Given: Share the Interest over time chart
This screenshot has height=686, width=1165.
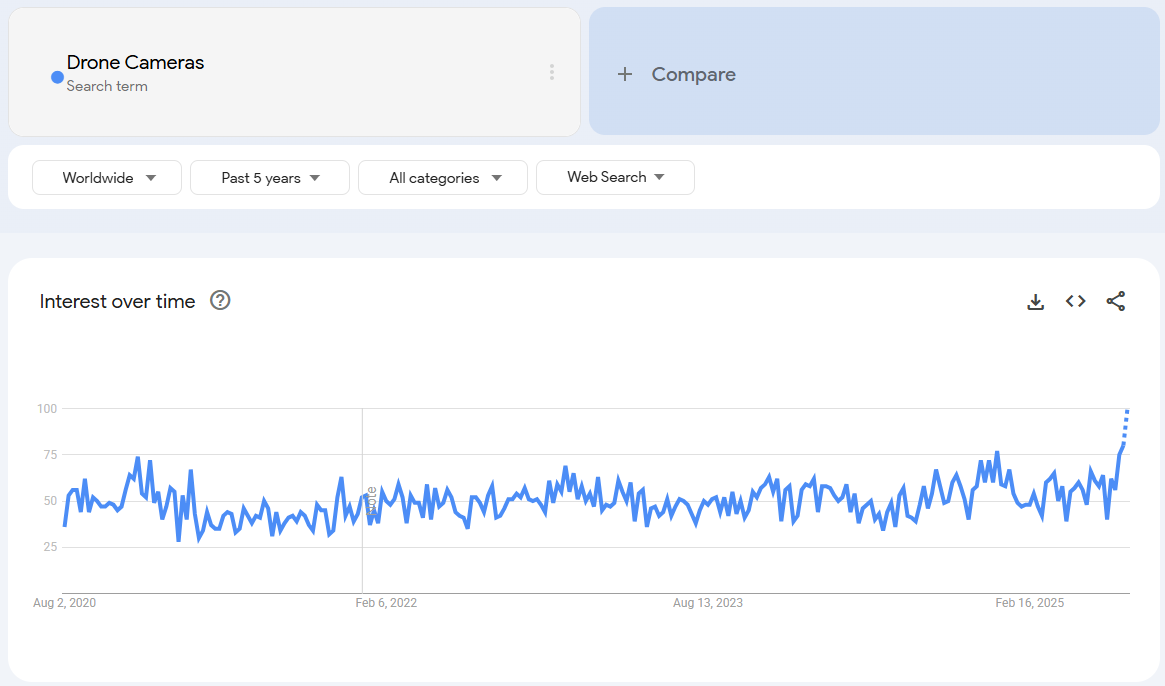Looking at the screenshot, I should 1115,301.
